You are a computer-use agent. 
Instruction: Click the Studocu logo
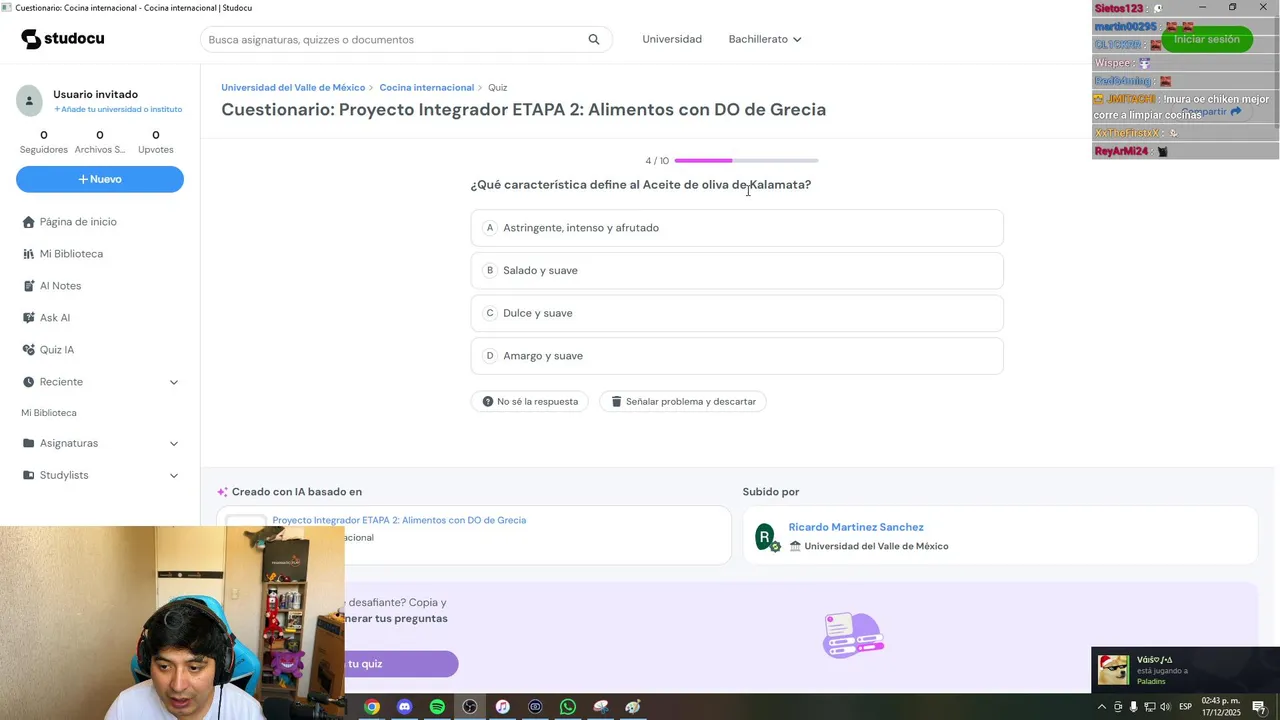click(62, 39)
